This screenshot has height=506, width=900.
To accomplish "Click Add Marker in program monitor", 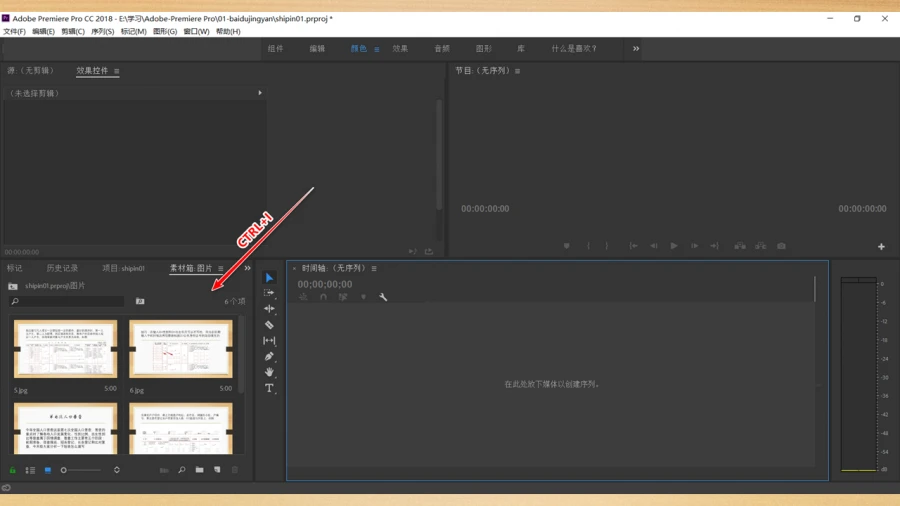I will click(x=567, y=246).
